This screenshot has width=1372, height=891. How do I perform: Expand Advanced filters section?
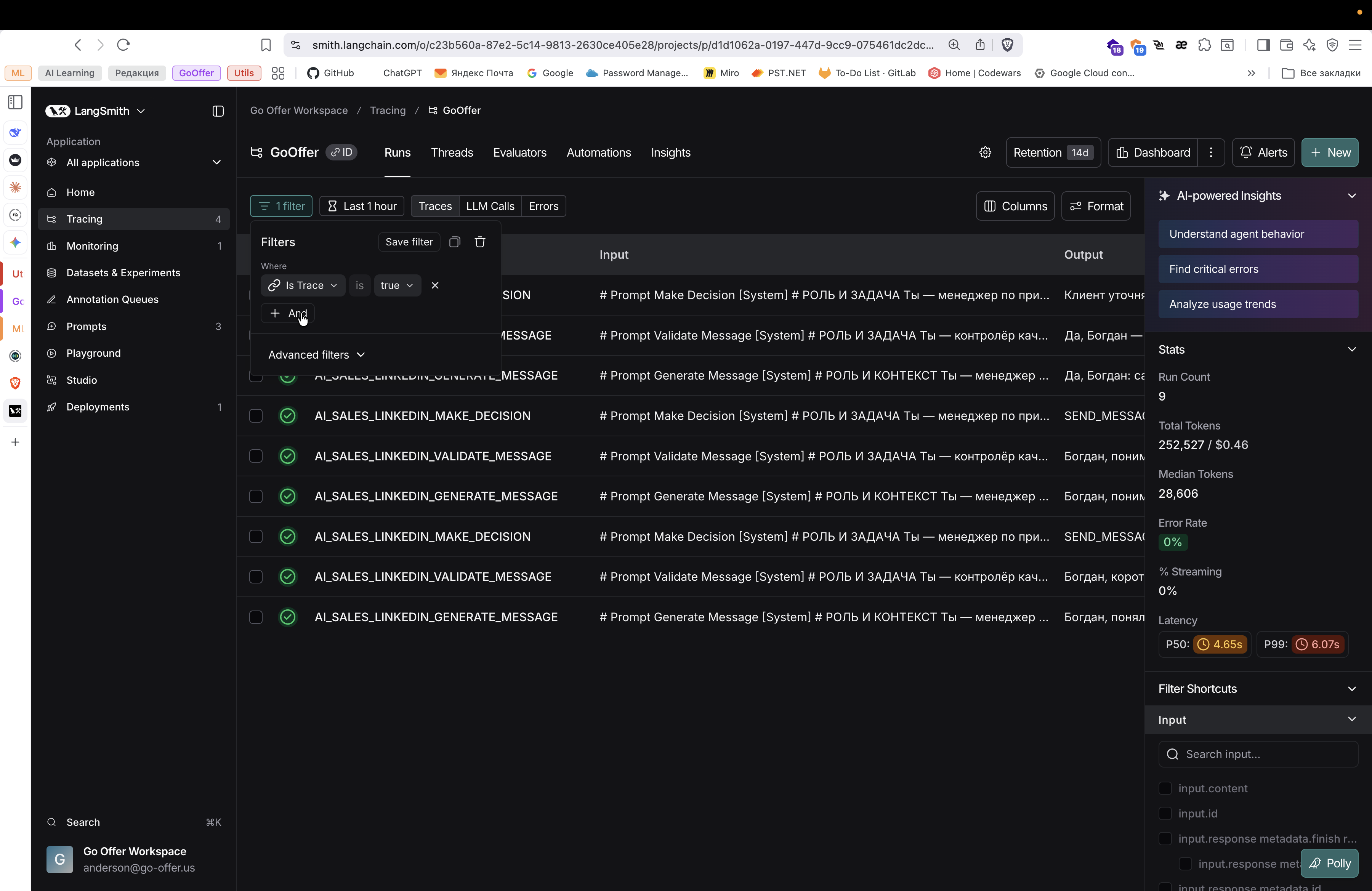pos(316,354)
